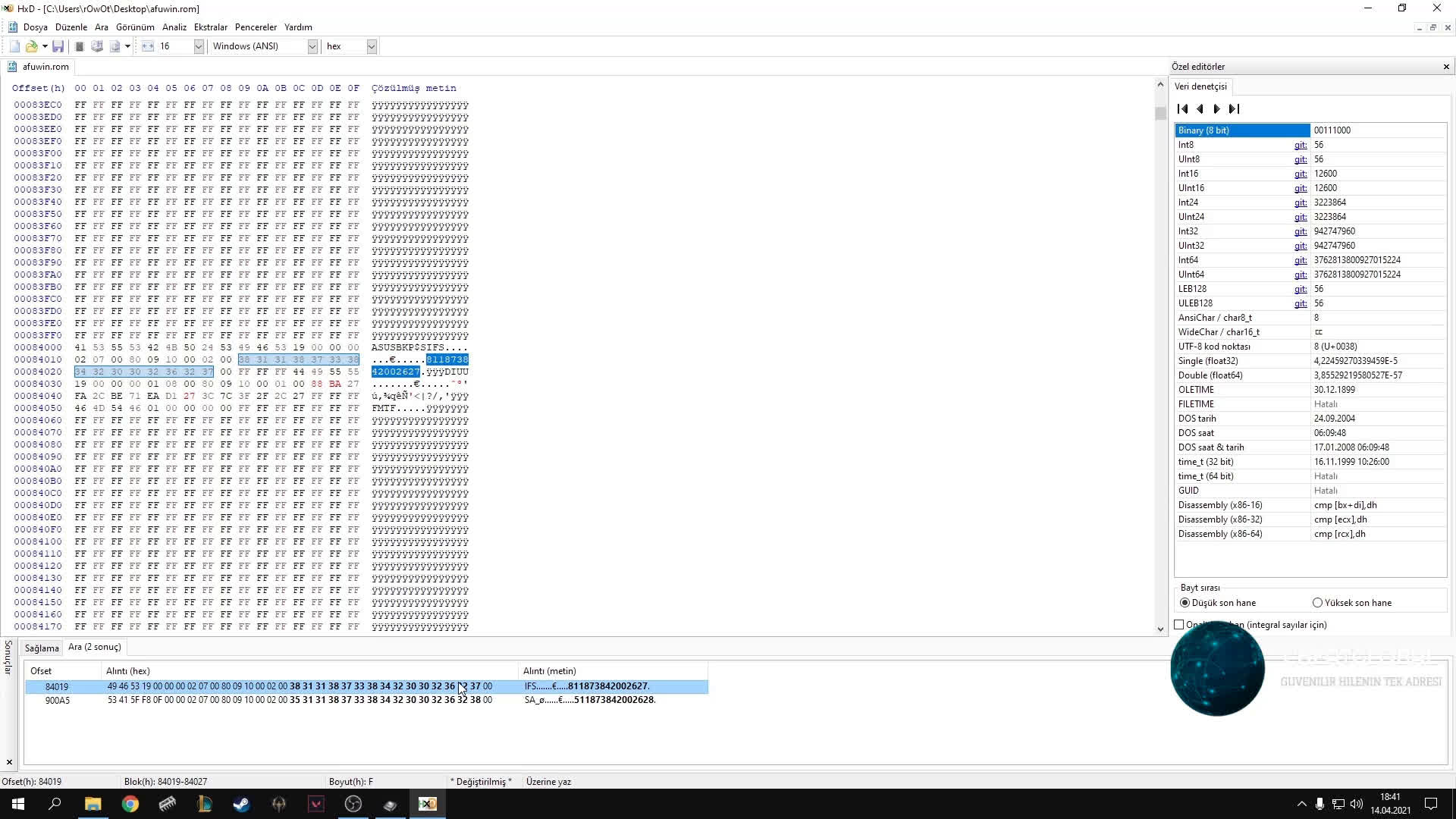Click the Save floppy disk icon
Image resolution: width=1456 pixels, height=819 pixels.
[x=58, y=46]
